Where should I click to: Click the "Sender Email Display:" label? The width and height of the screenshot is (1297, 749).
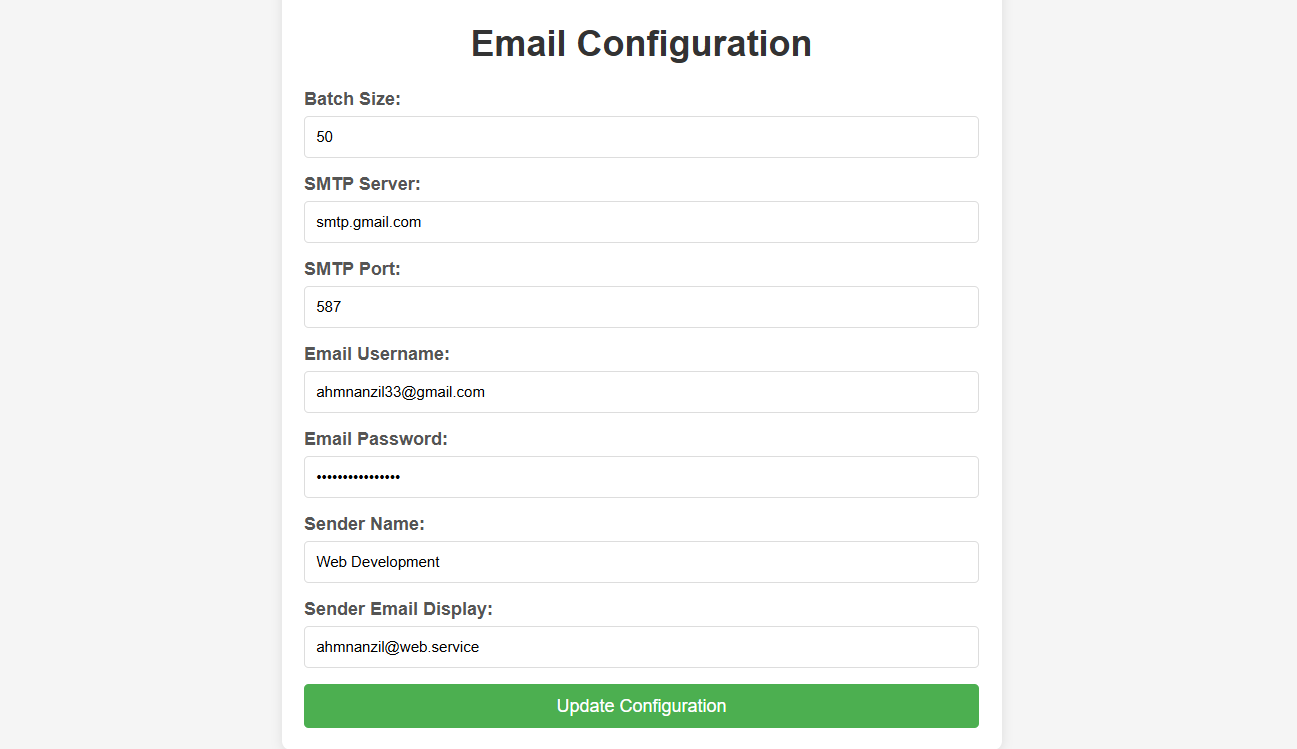pyautogui.click(x=398, y=609)
